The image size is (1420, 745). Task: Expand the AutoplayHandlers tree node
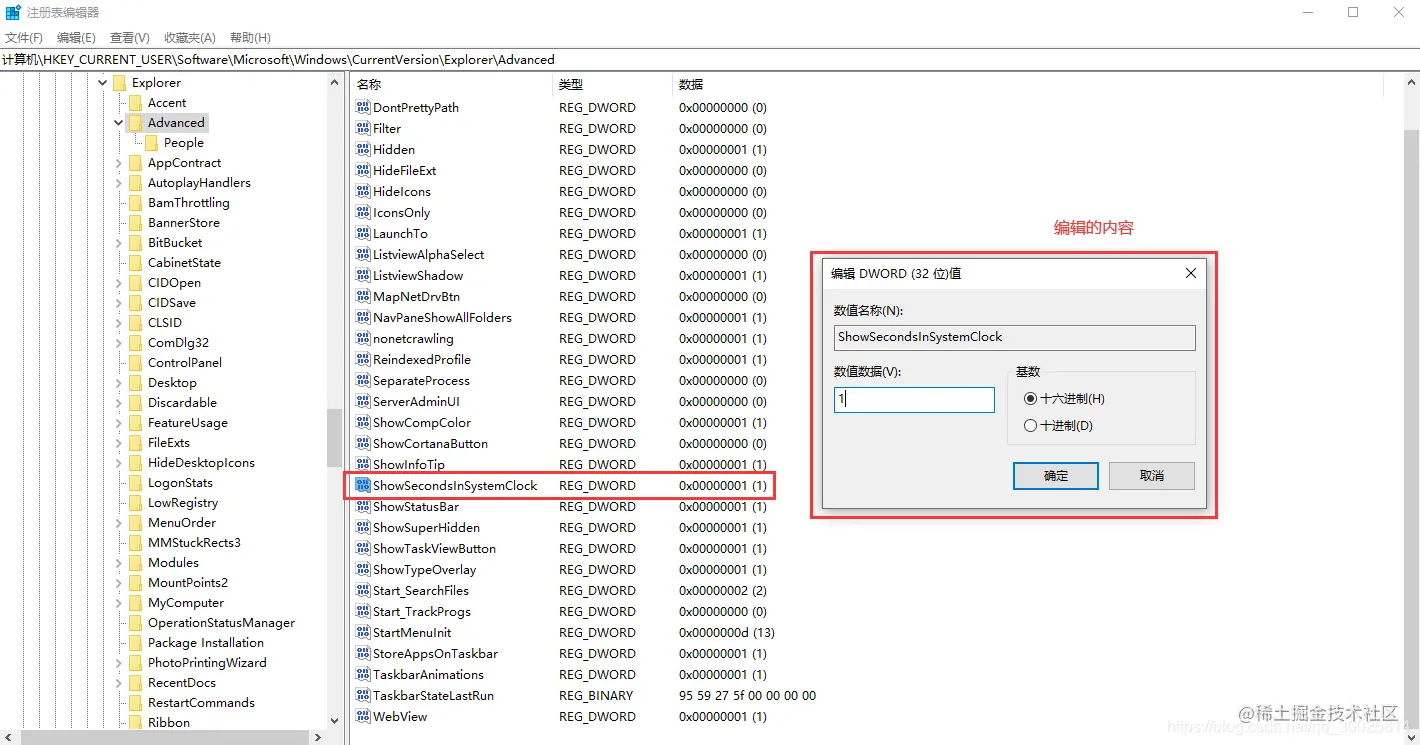(118, 183)
